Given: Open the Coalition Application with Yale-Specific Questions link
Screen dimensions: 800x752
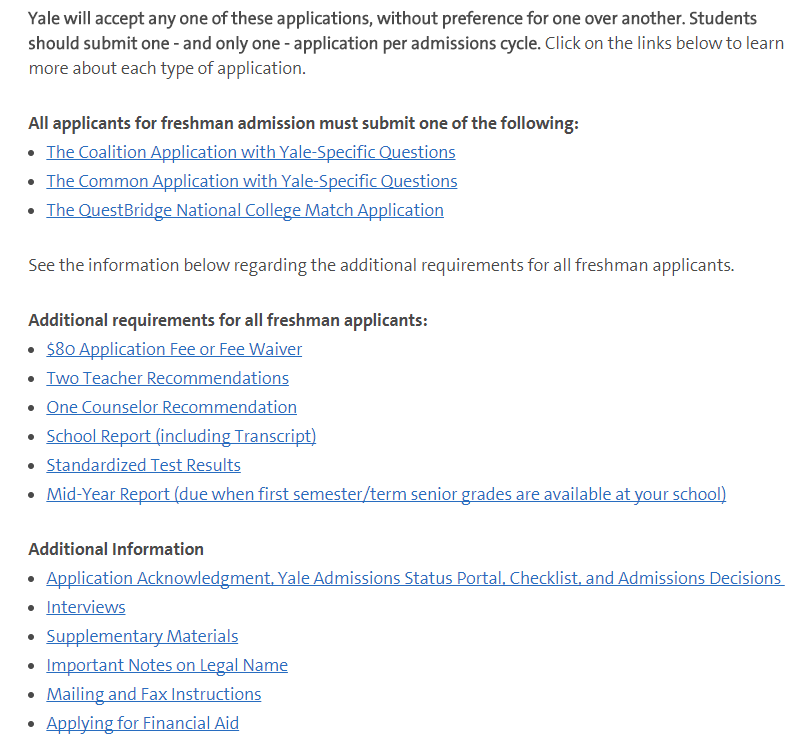Looking at the screenshot, I should pos(251,153).
